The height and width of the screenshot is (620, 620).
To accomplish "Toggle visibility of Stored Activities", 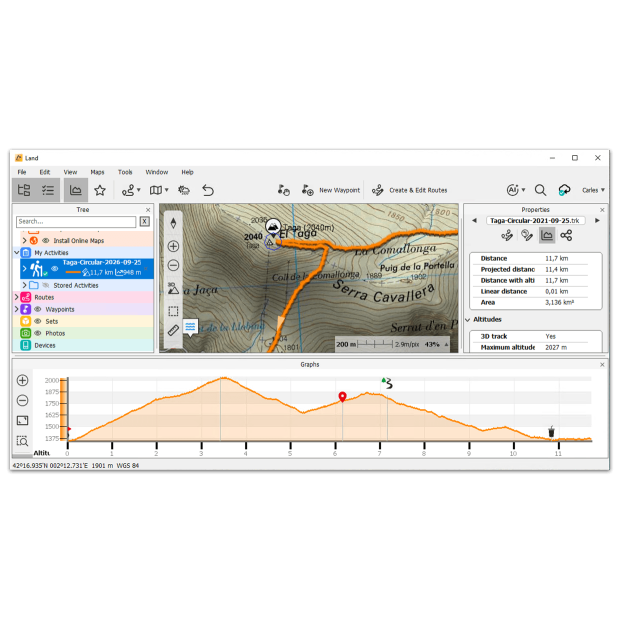I will pos(46,285).
